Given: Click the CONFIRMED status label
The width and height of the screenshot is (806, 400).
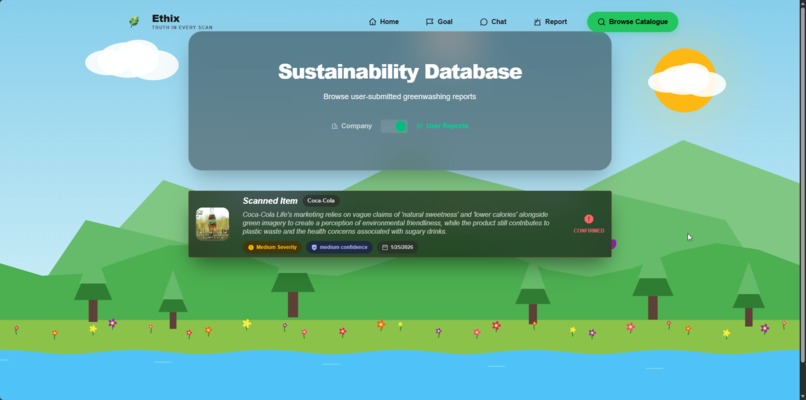Looking at the screenshot, I should click(589, 231).
